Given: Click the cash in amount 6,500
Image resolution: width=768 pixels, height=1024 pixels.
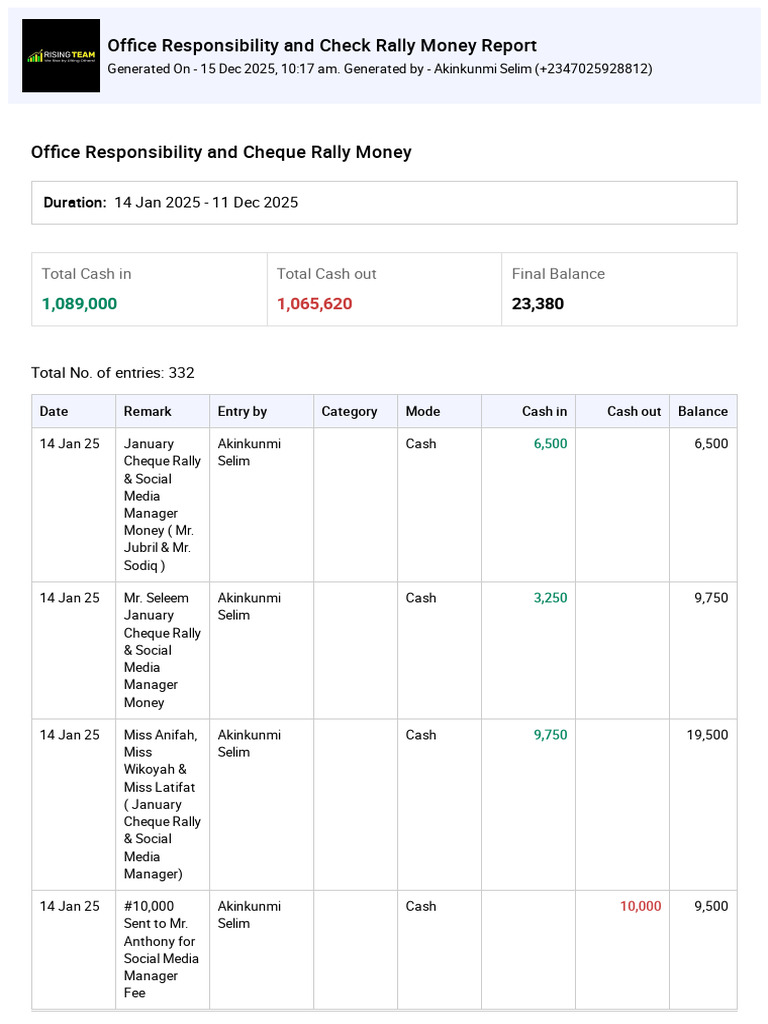Looking at the screenshot, I should pyautogui.click(x=551, y=443).
